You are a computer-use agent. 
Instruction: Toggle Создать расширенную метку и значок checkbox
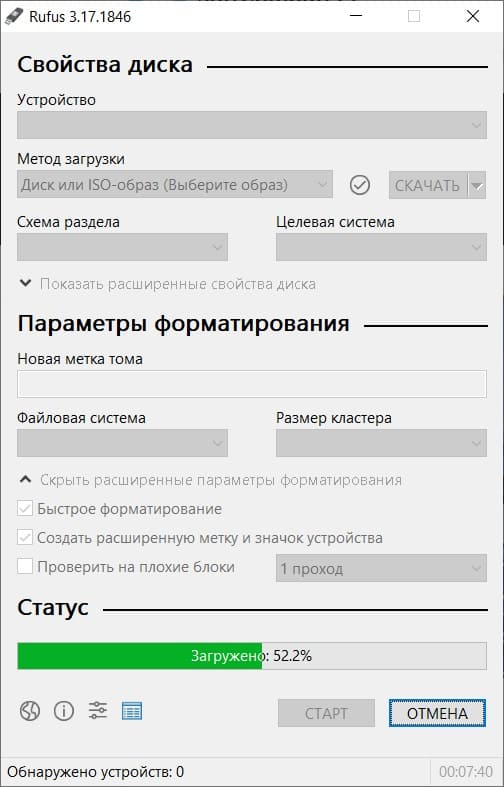click(25, 538)
